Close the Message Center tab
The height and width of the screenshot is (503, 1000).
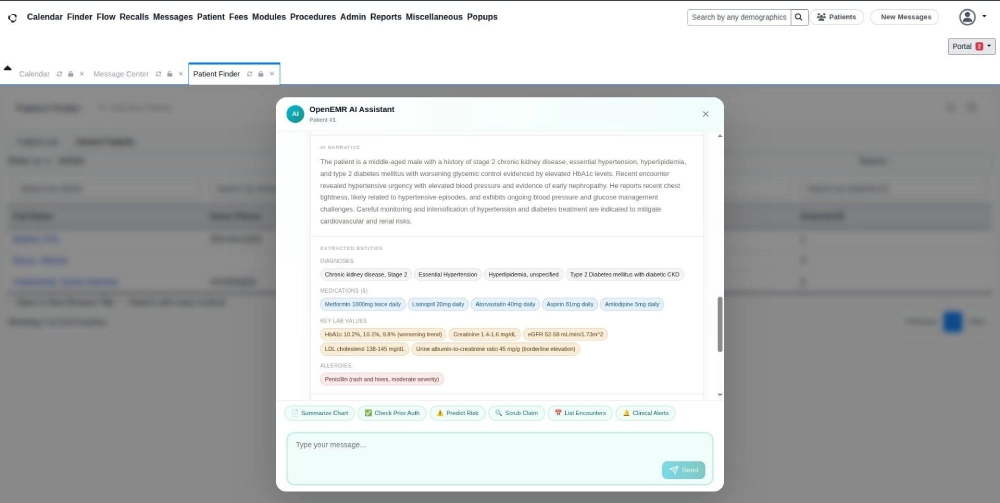180,74
